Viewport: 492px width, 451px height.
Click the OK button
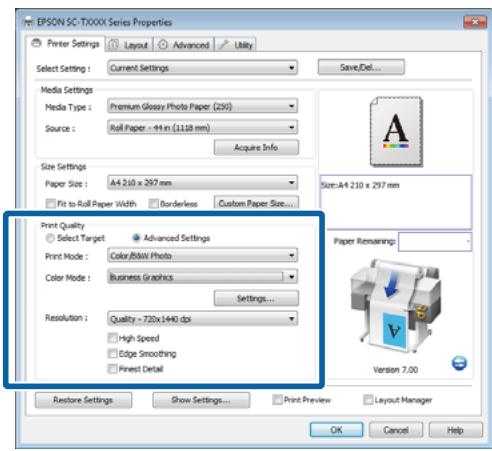[x=336, y=430]
